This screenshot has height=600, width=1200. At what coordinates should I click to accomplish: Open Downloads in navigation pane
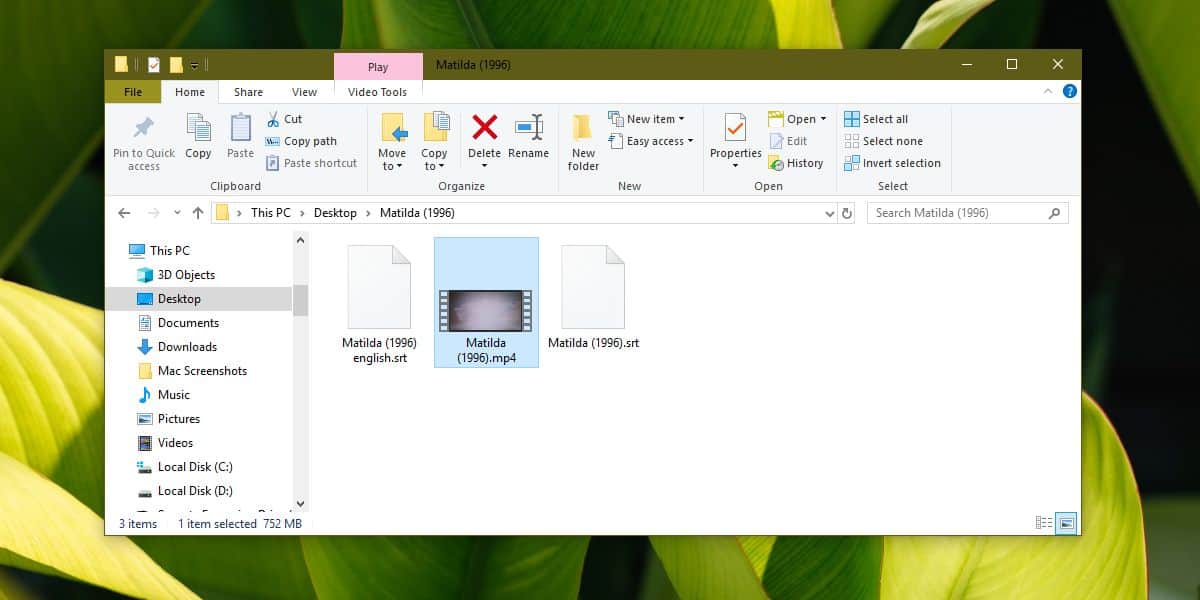pyautogui.click(x=176, y=347)
